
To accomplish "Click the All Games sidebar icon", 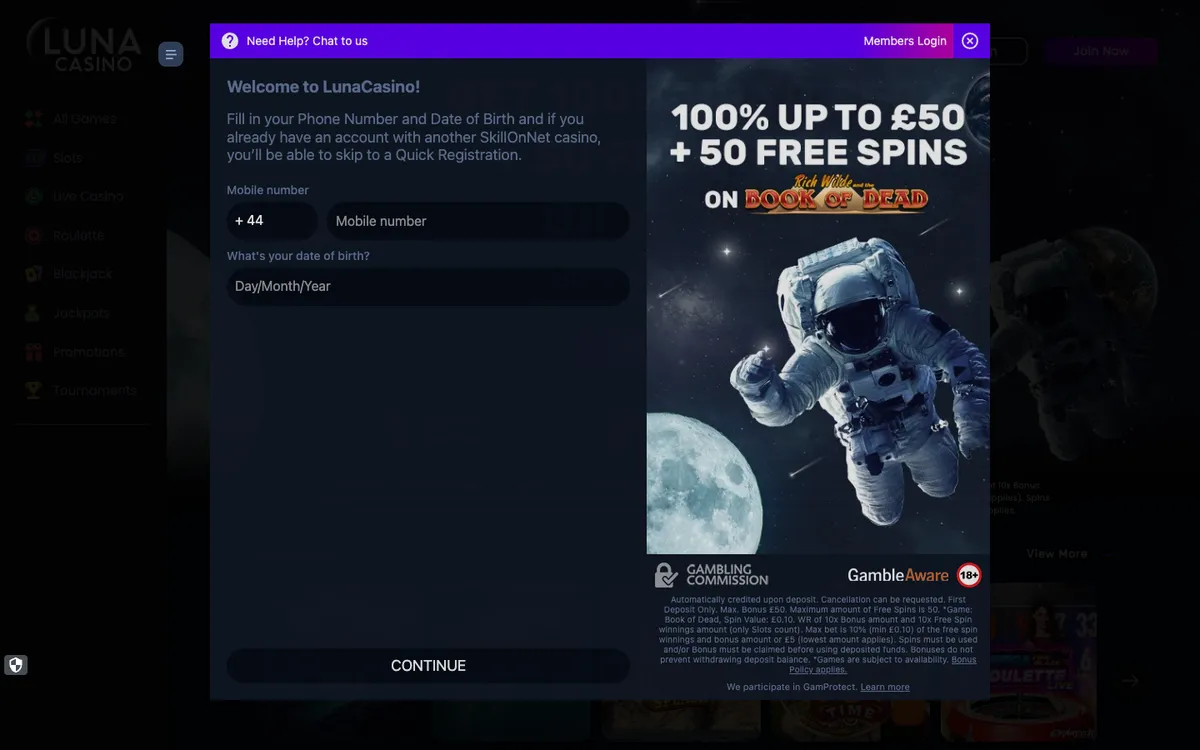I will tap(34, 119).
